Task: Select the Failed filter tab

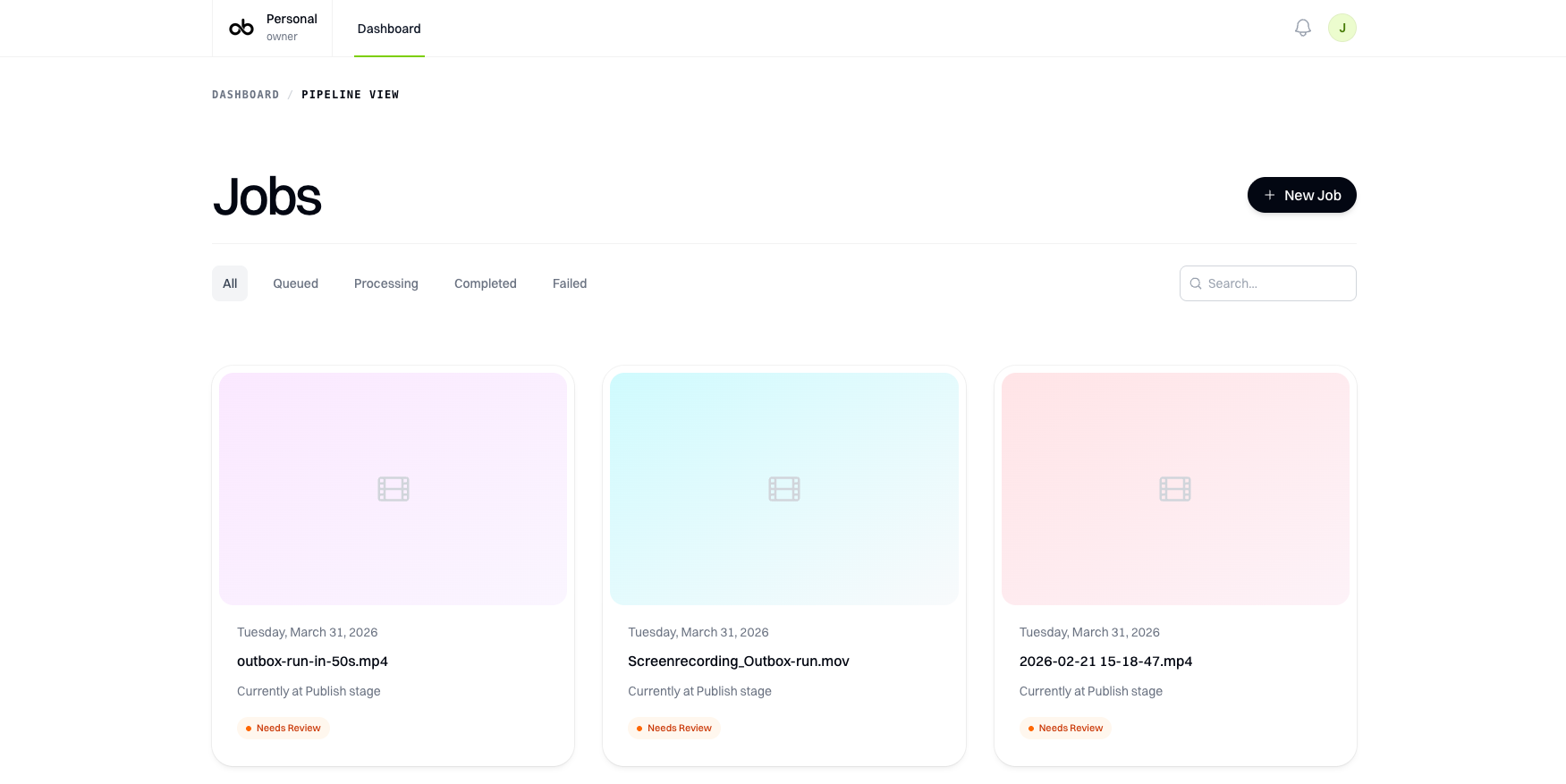Action: (x=569, y=283)
